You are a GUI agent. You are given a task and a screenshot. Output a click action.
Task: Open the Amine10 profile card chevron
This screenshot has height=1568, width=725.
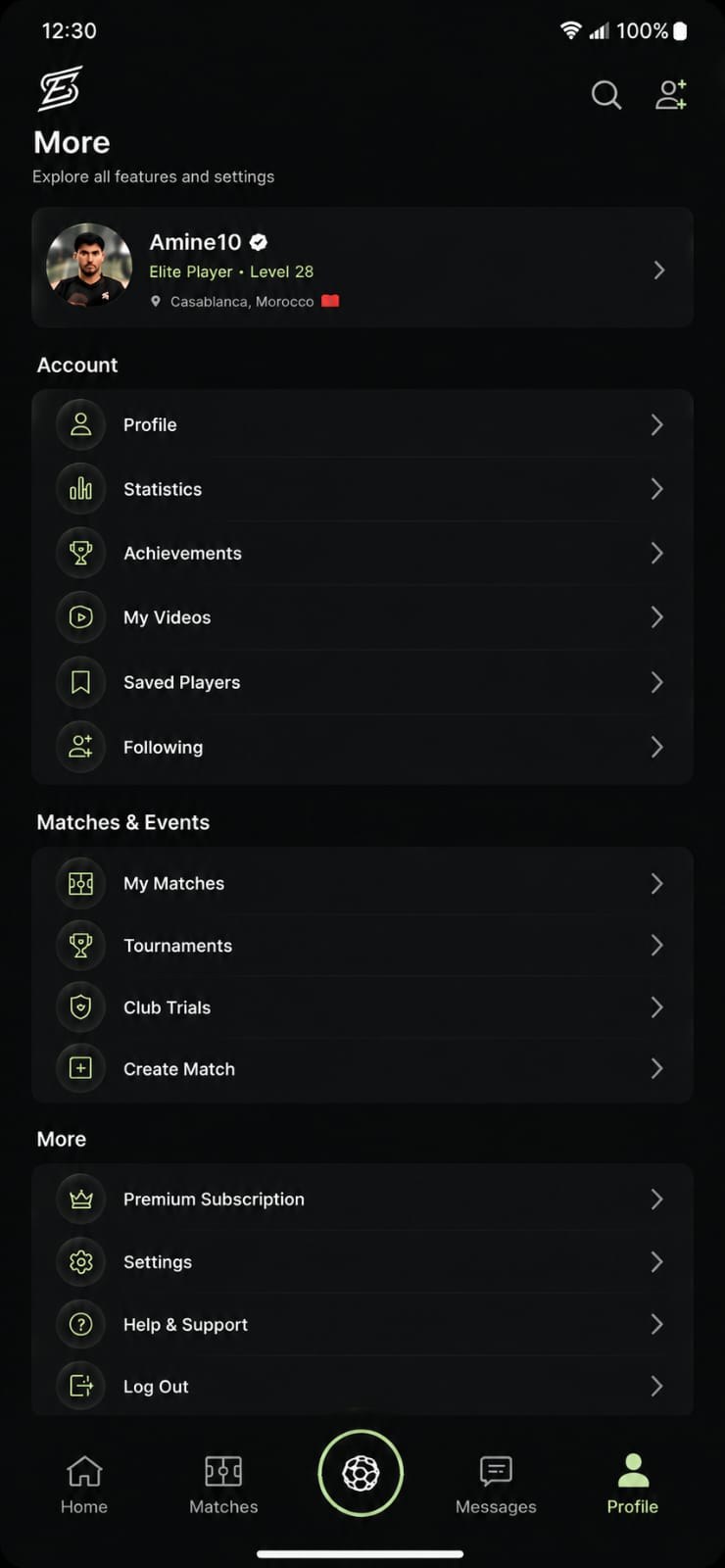tap(659, 269)
